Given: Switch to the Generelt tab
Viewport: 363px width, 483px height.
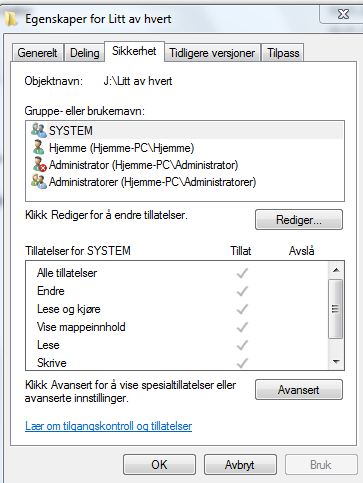Looking at the screenshot, I should click(x=38, y=53).
